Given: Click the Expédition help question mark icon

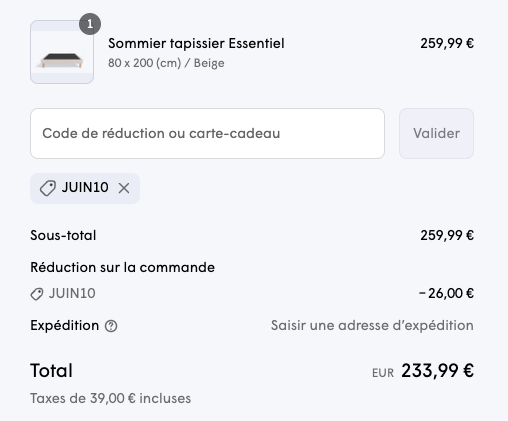Looking at the screenshot, I should click(111, 326).
